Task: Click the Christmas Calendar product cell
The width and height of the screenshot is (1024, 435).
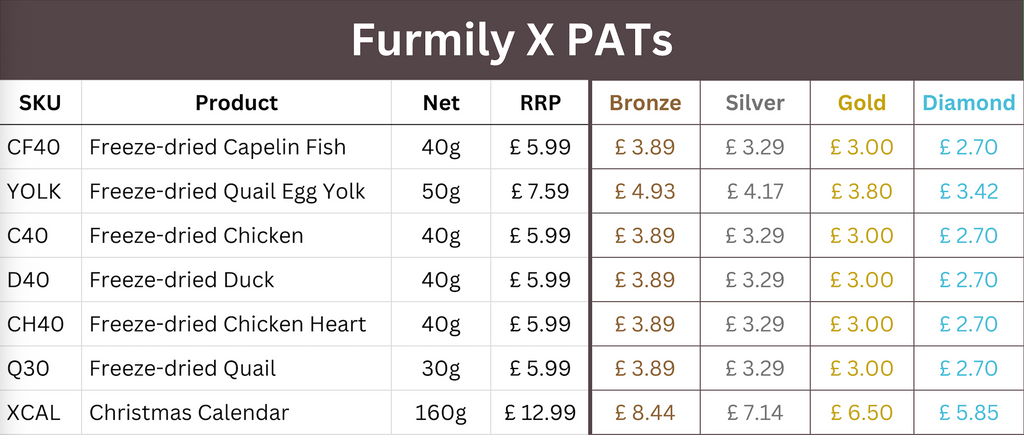Action: 189,412
